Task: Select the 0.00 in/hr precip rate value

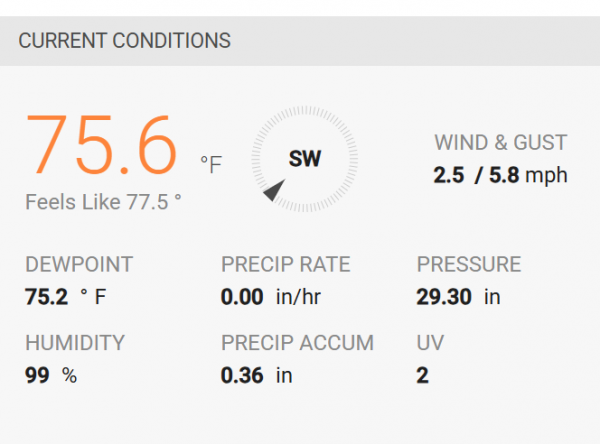Action: tap(271, 297)
